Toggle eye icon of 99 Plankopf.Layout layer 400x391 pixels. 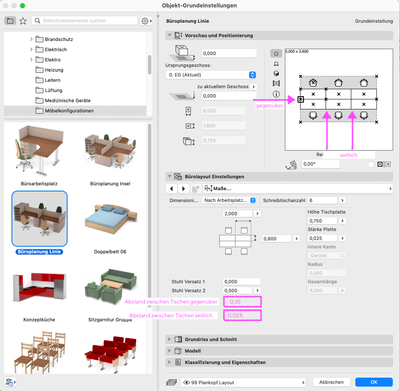coord(187,382)
